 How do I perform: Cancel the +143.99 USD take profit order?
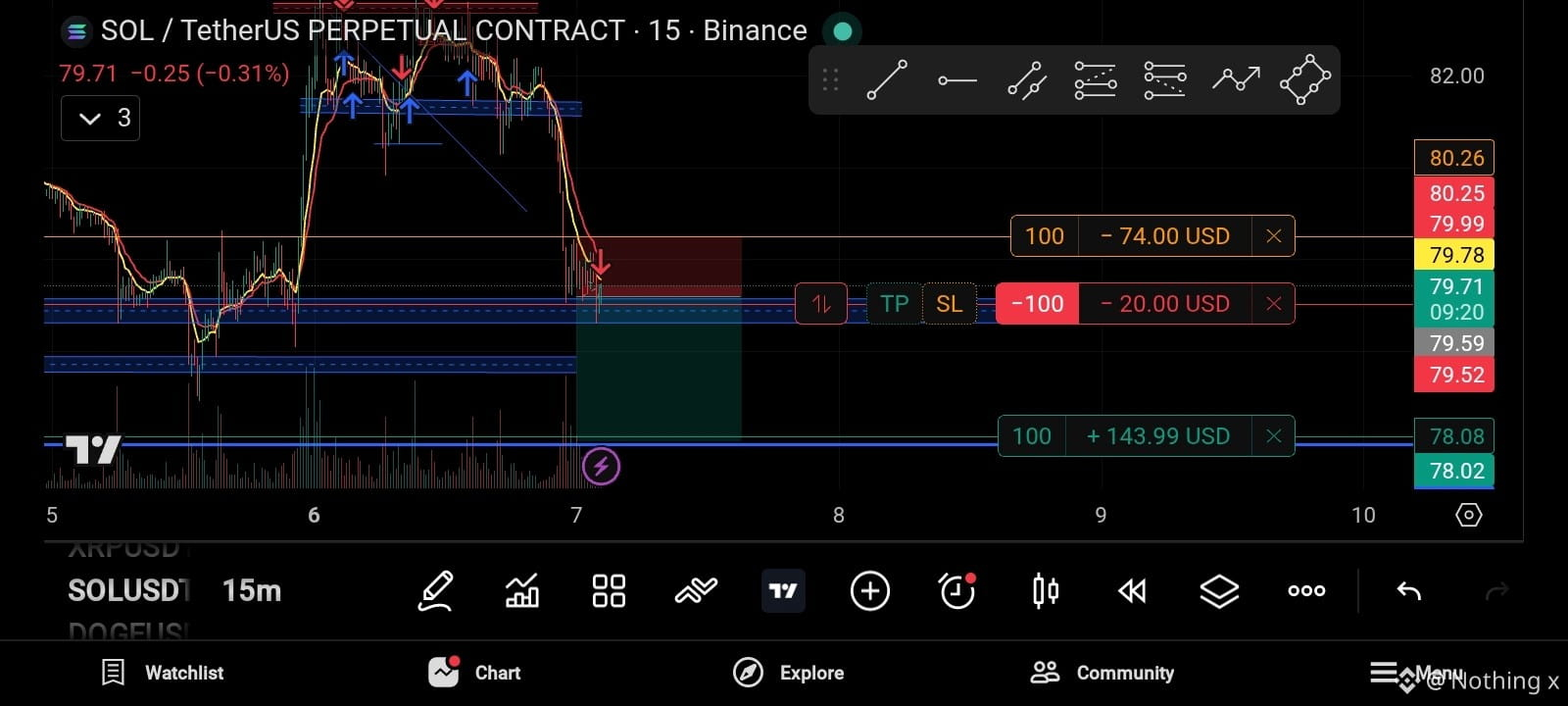1273,436
